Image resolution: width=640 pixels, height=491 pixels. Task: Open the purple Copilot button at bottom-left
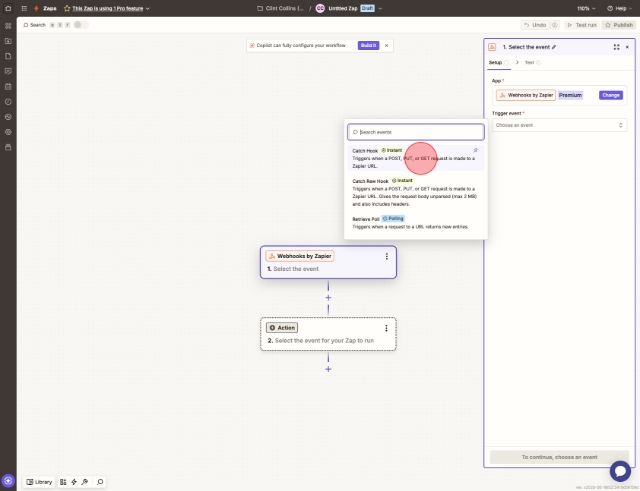coord(8,481)
